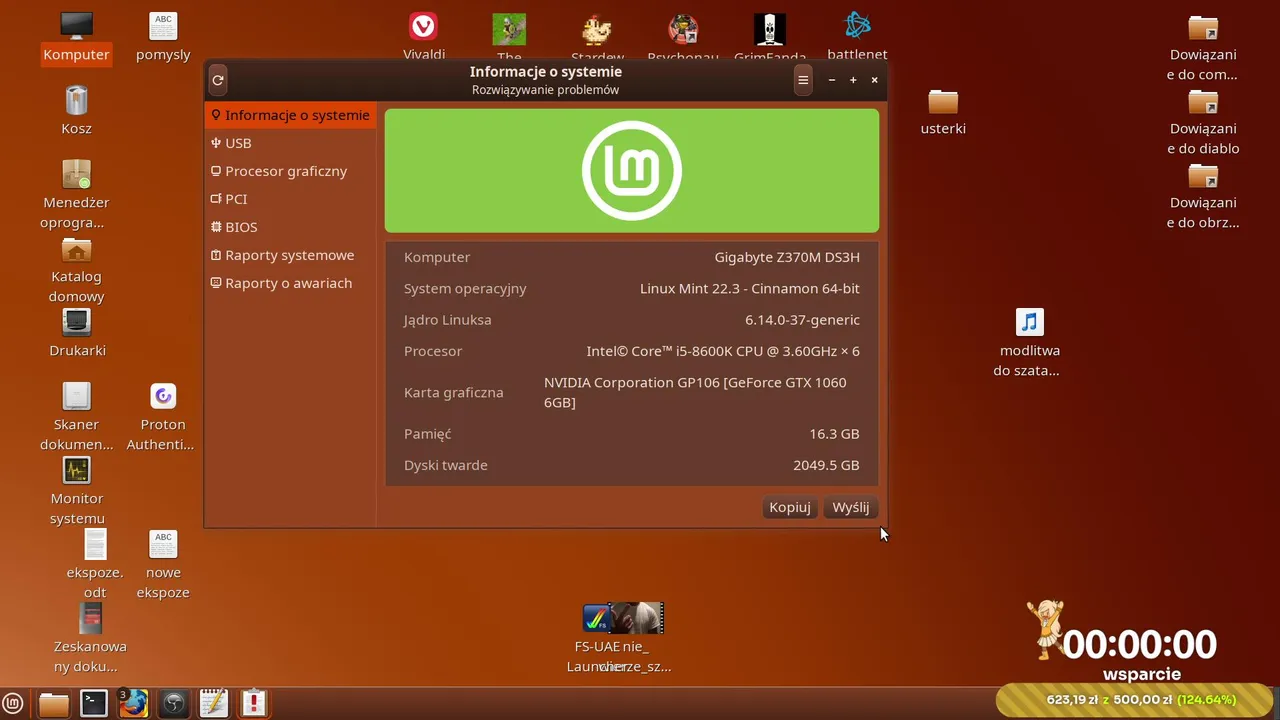Click the 2049.5 GB disk value
This screenshot has width=1280, height=720.
point(826,465)
